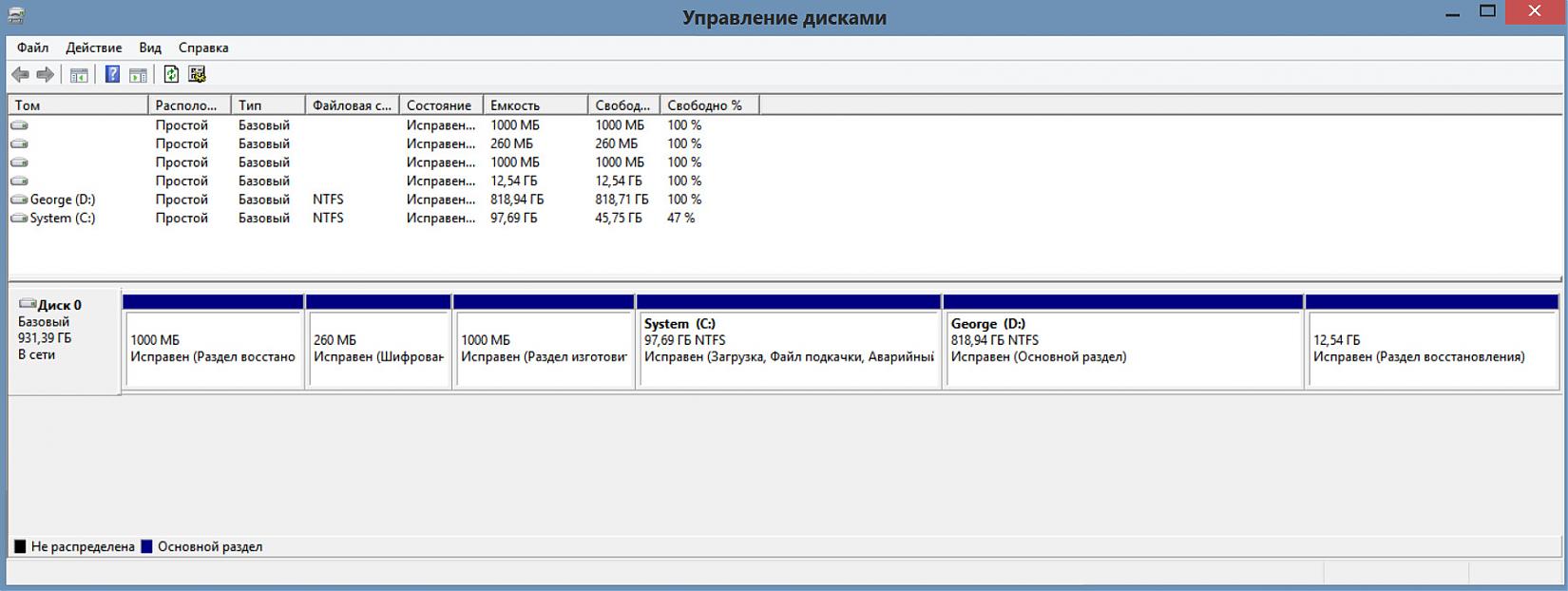Screen dimensions: 1568x591
Task: Click 100 % cell in George (D:) row
Action: tap(684, 200)
